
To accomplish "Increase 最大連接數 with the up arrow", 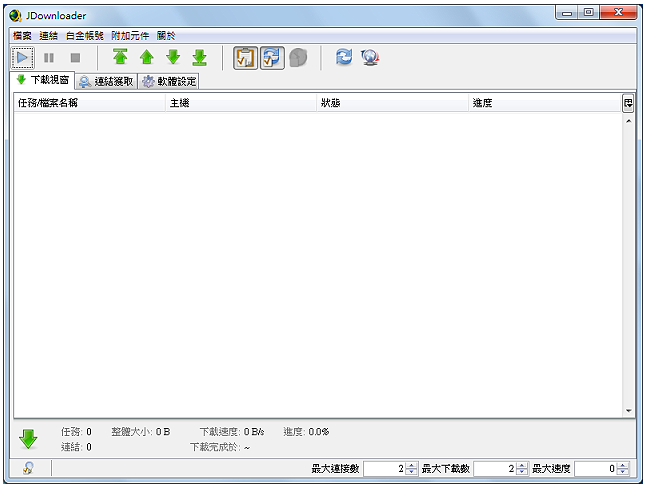I will pyautogui.click(x=412, y=465).
